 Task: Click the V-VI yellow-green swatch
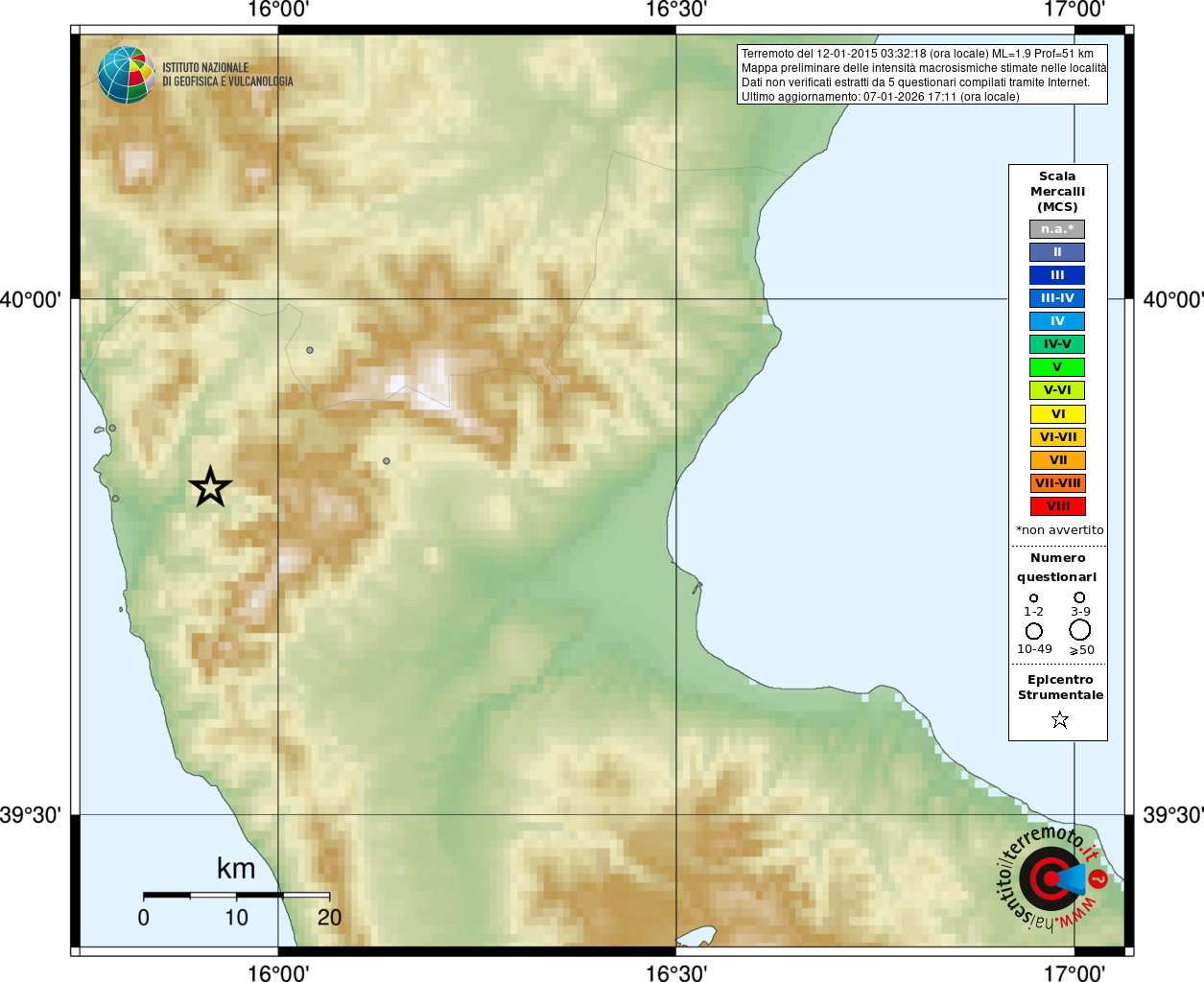click(1057, 390)
